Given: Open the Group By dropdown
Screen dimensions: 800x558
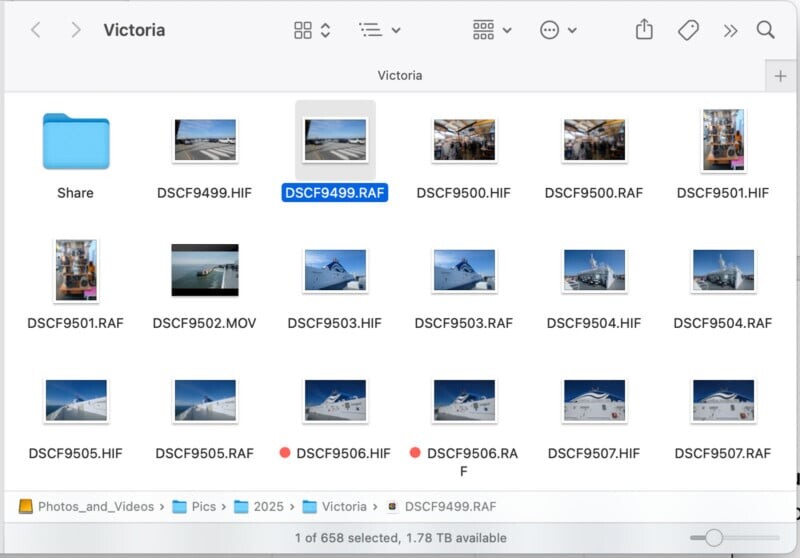Looking at the screenshot, I should point(492,30).
